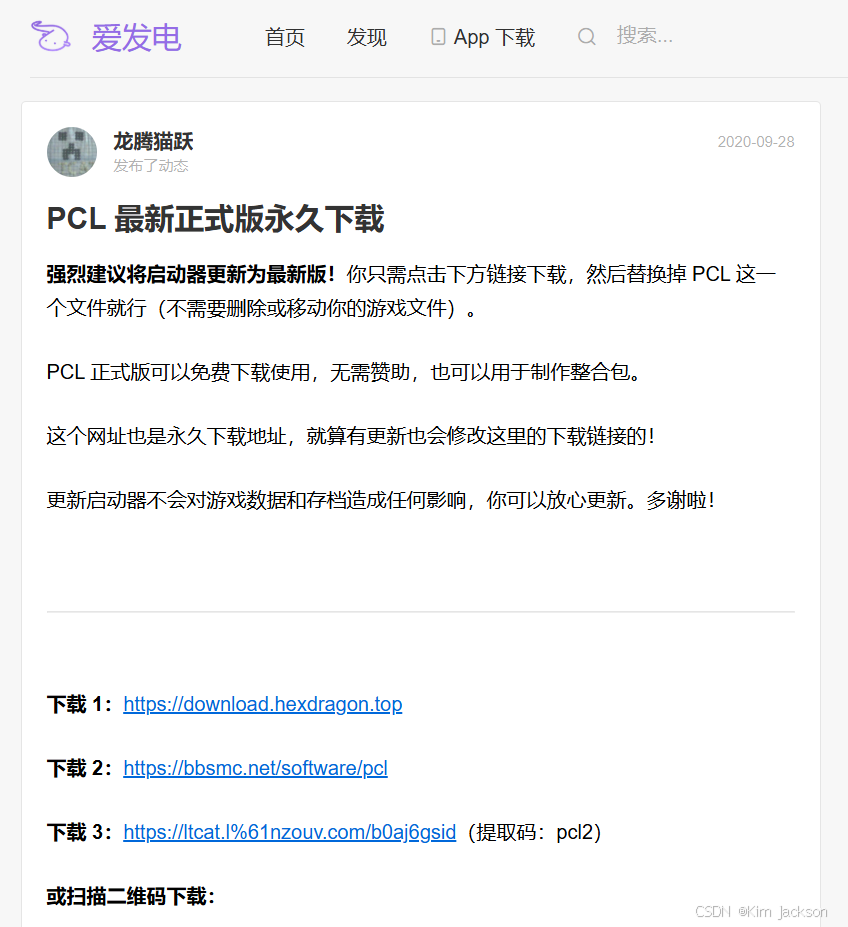Click the bold 强烈建议将启动器更新为最新版 text
The image size is (848, 927).
(x=191, y=274)
